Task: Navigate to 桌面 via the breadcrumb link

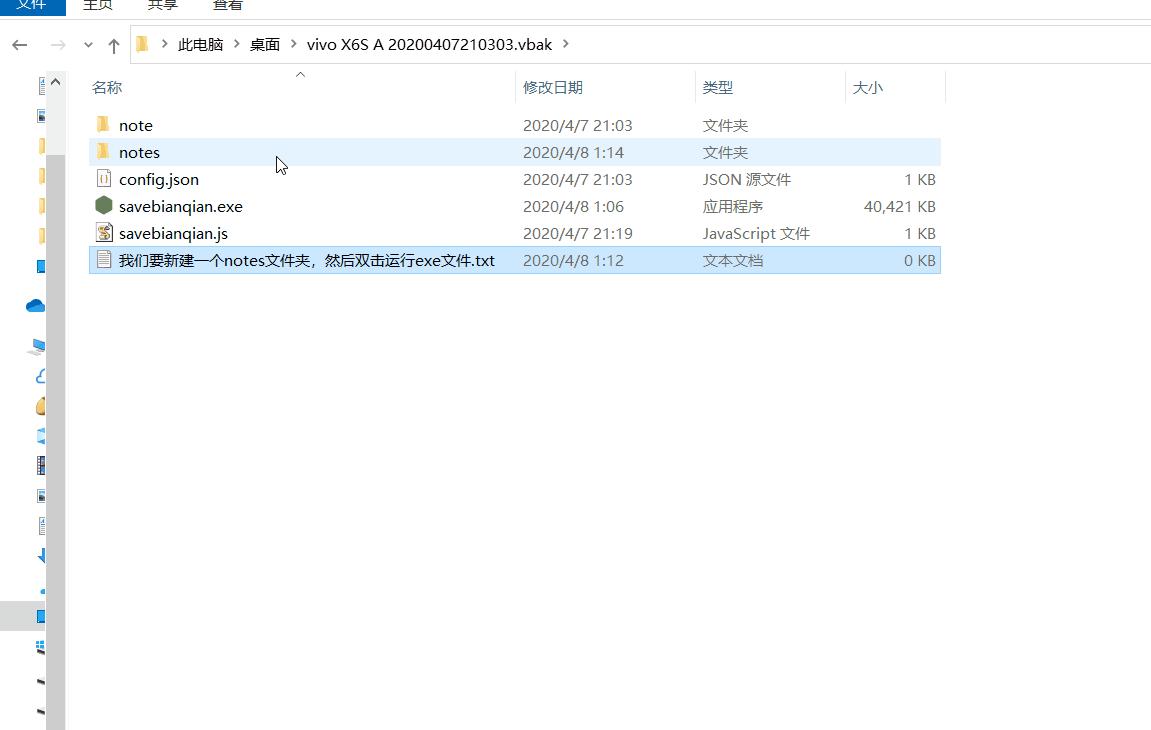Action: pyautogui.click(x=264, y=44)
